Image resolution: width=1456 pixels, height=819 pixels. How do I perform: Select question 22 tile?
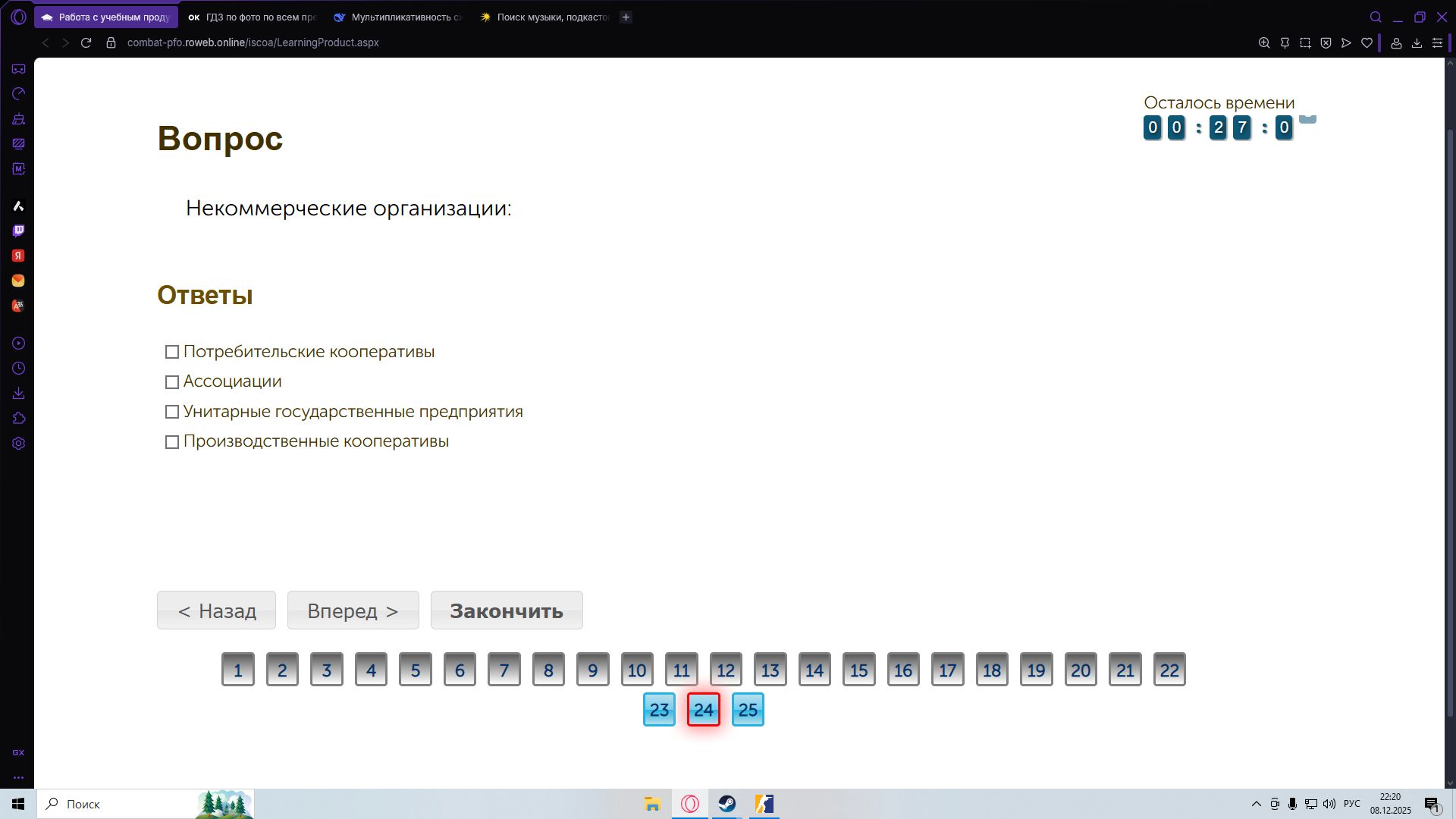click(1169, 670)
